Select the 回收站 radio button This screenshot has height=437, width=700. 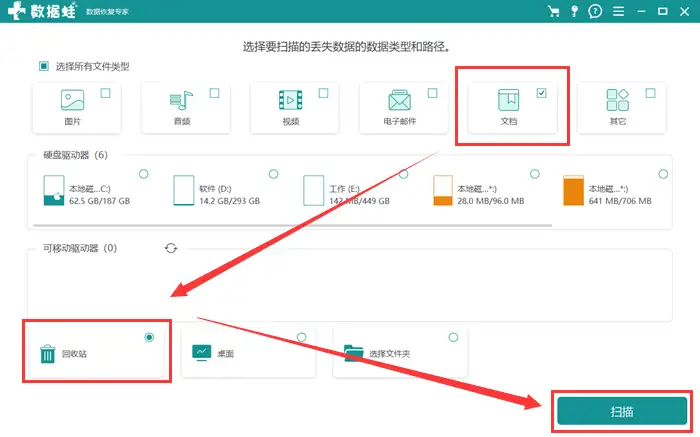coord(150,337)
